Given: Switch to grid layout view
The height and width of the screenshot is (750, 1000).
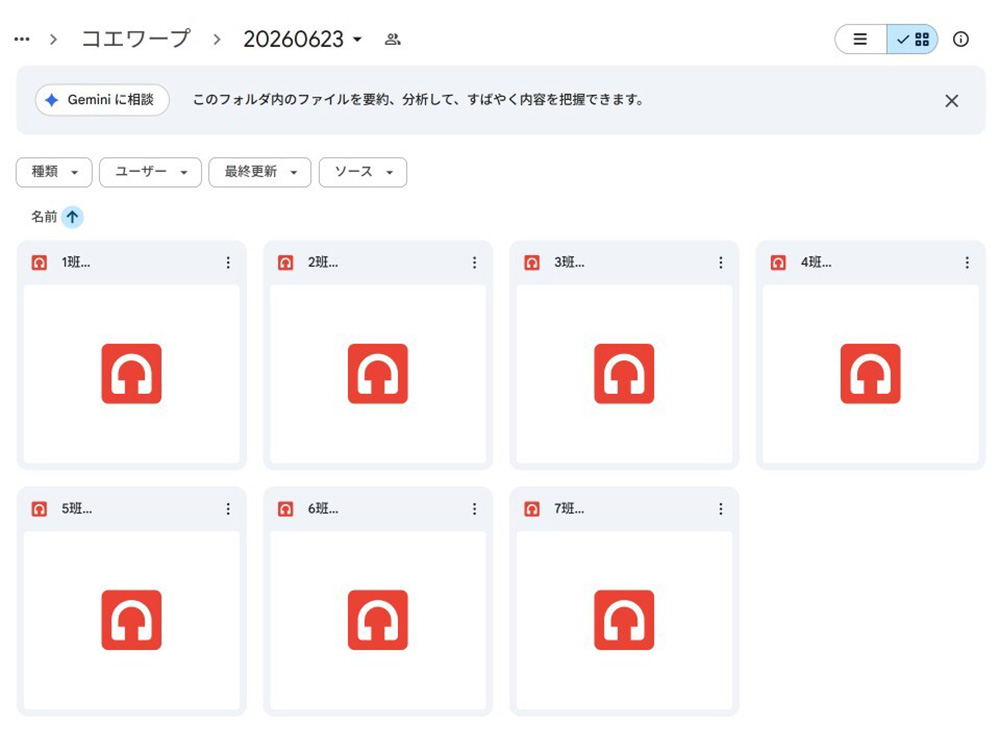Looking at the screenshot, I should point(913,40).
